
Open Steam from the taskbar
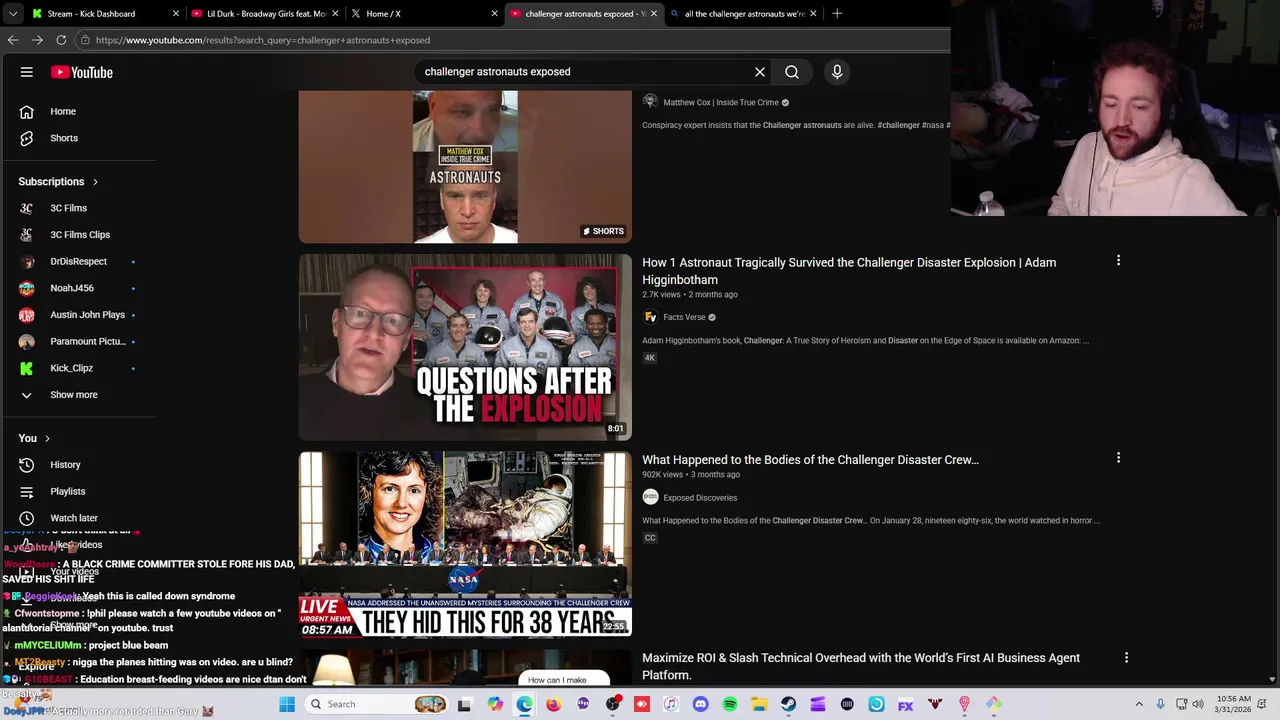click(788, 704)
